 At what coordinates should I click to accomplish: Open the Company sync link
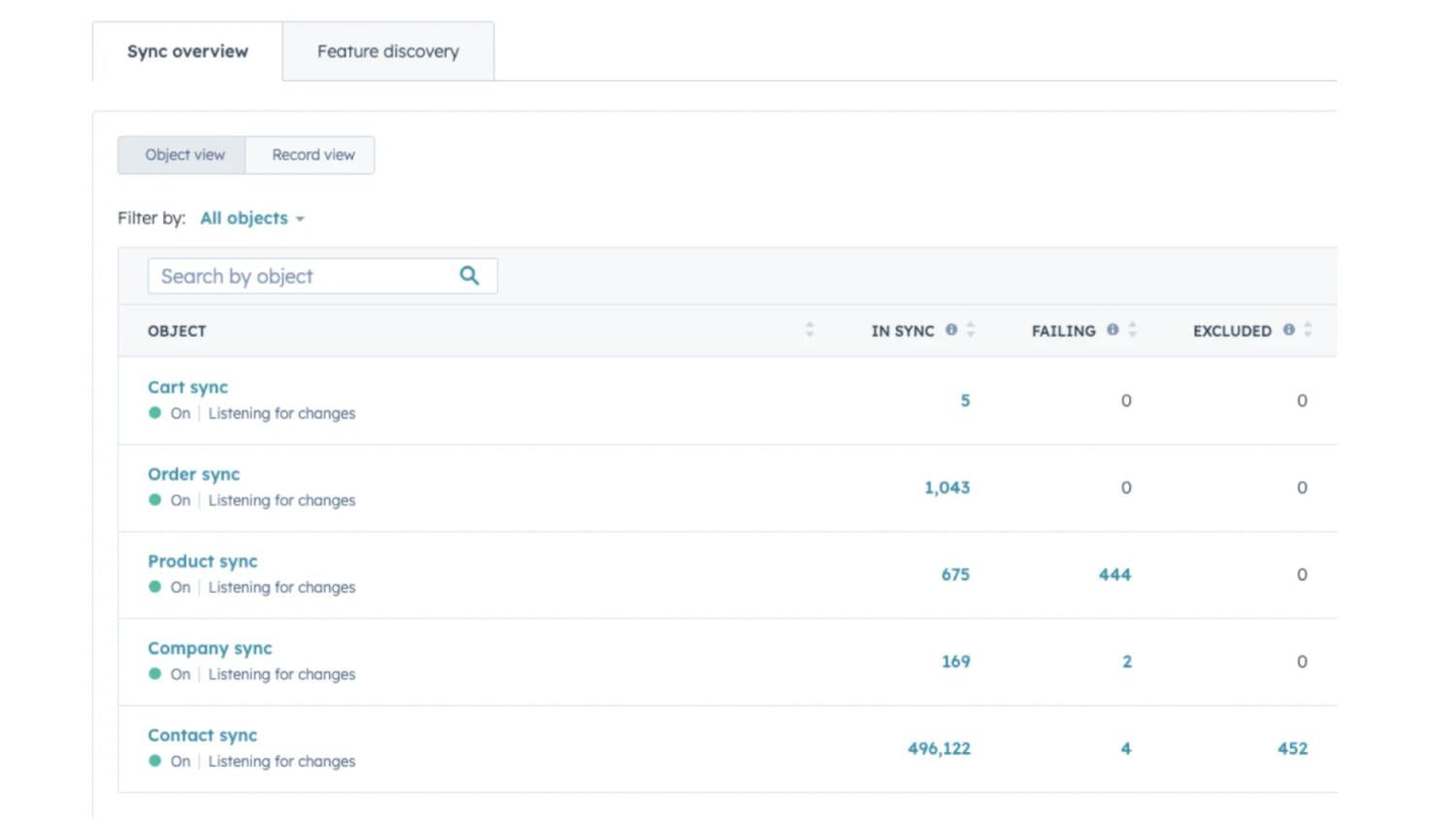210,648
